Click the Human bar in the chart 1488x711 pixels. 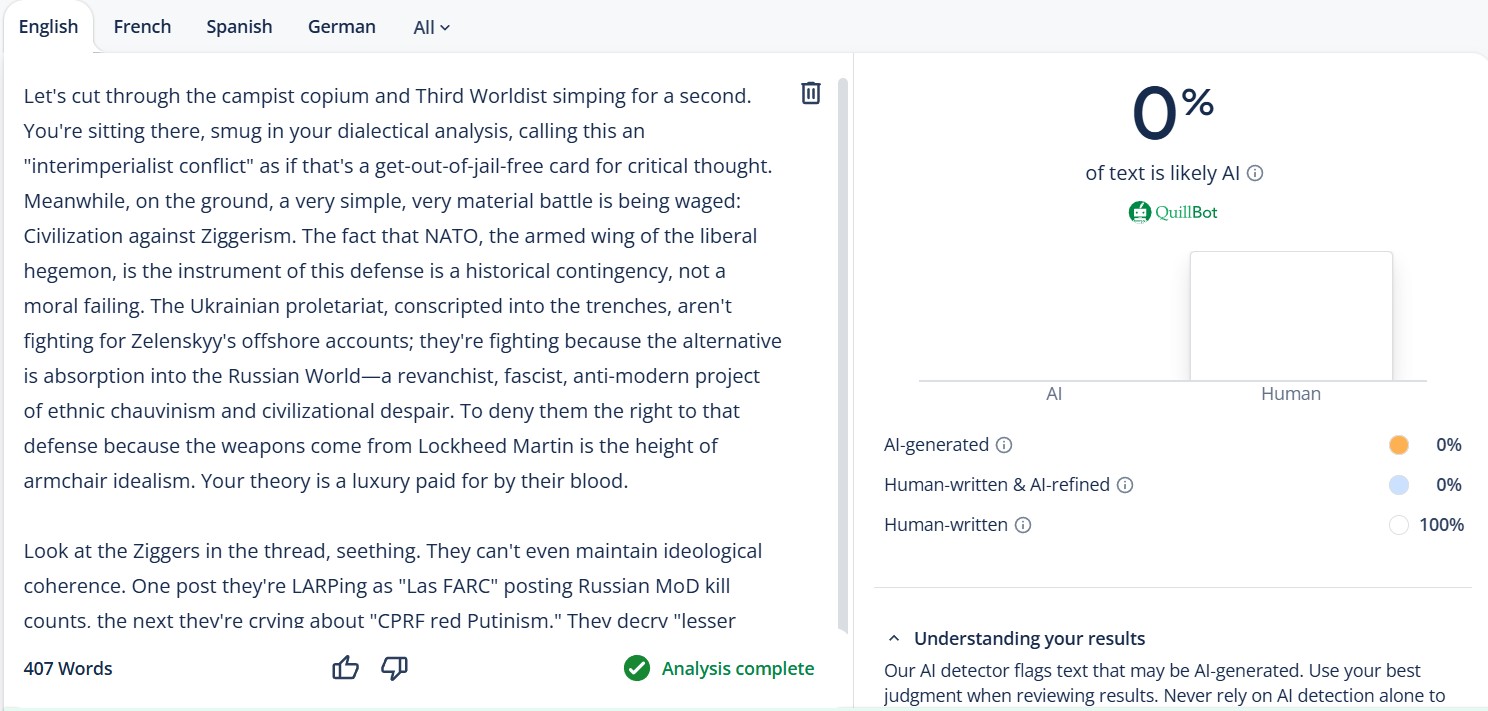click(1290, 316)
